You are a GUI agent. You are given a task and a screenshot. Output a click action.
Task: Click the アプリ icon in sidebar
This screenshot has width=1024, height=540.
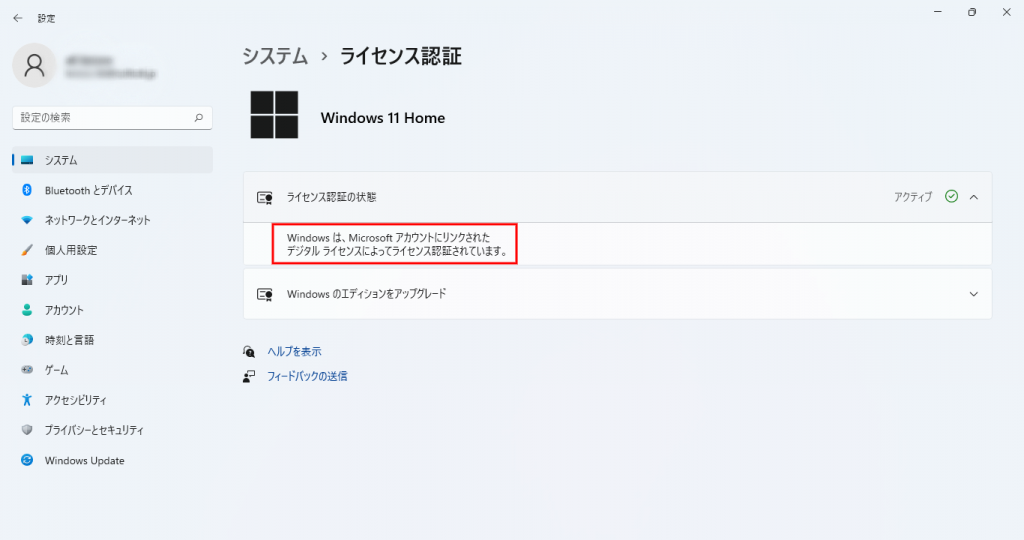coord(27,280)
